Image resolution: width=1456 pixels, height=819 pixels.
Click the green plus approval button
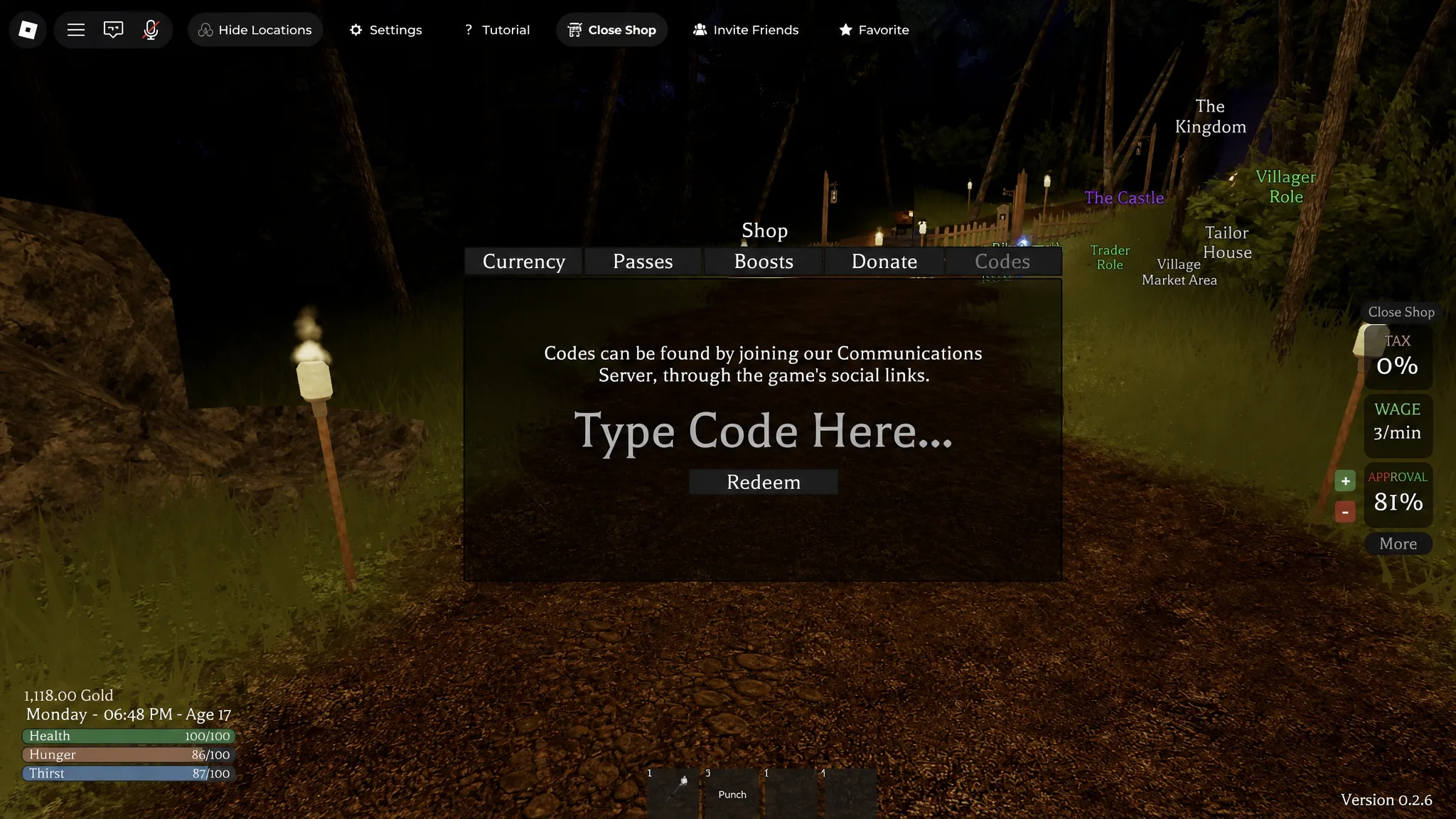point(1345,481)
